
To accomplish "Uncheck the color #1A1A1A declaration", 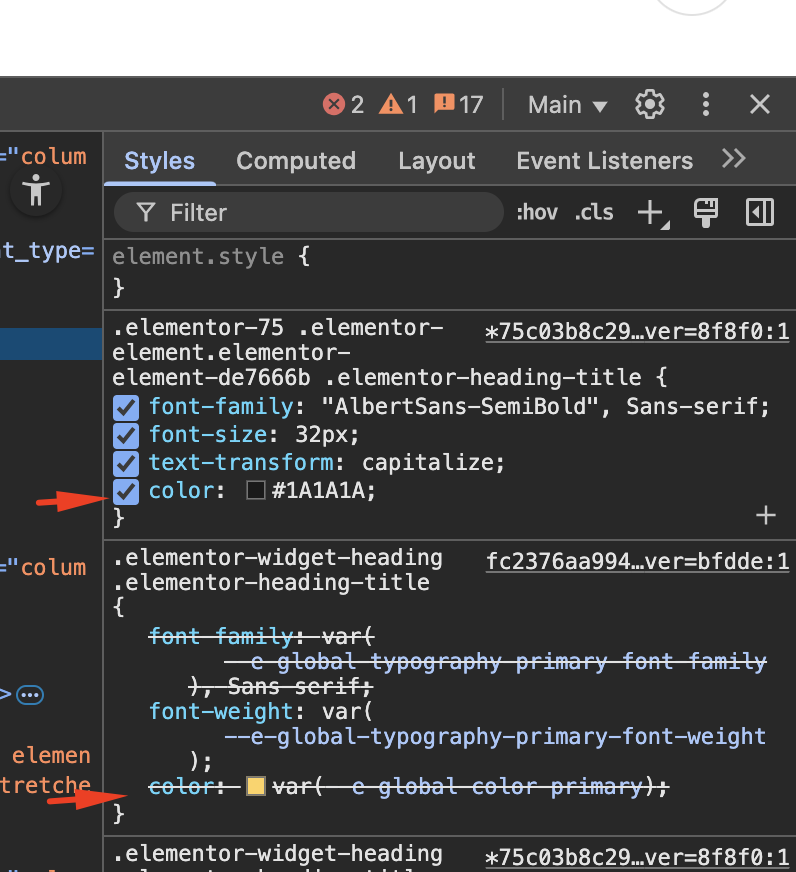I will (126, 492).
